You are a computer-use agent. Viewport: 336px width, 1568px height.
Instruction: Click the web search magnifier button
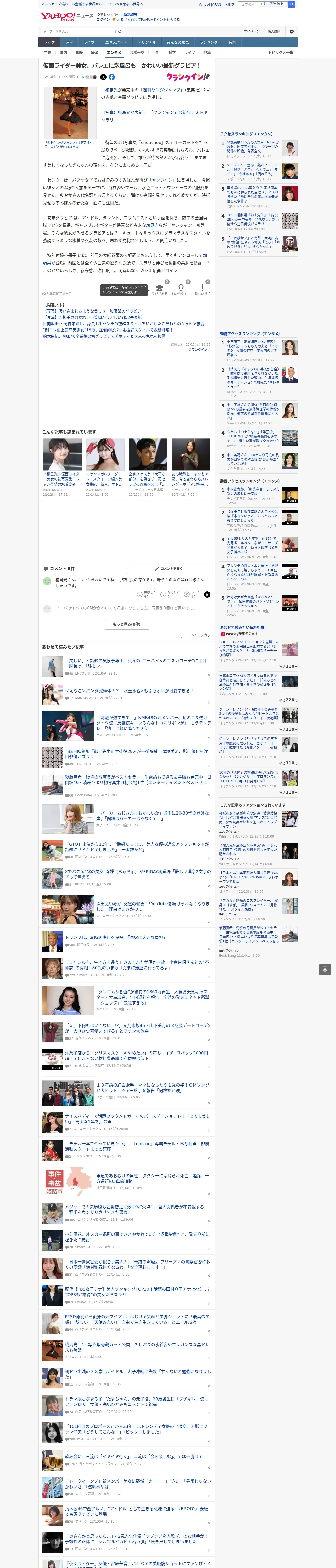pos(292,4)
